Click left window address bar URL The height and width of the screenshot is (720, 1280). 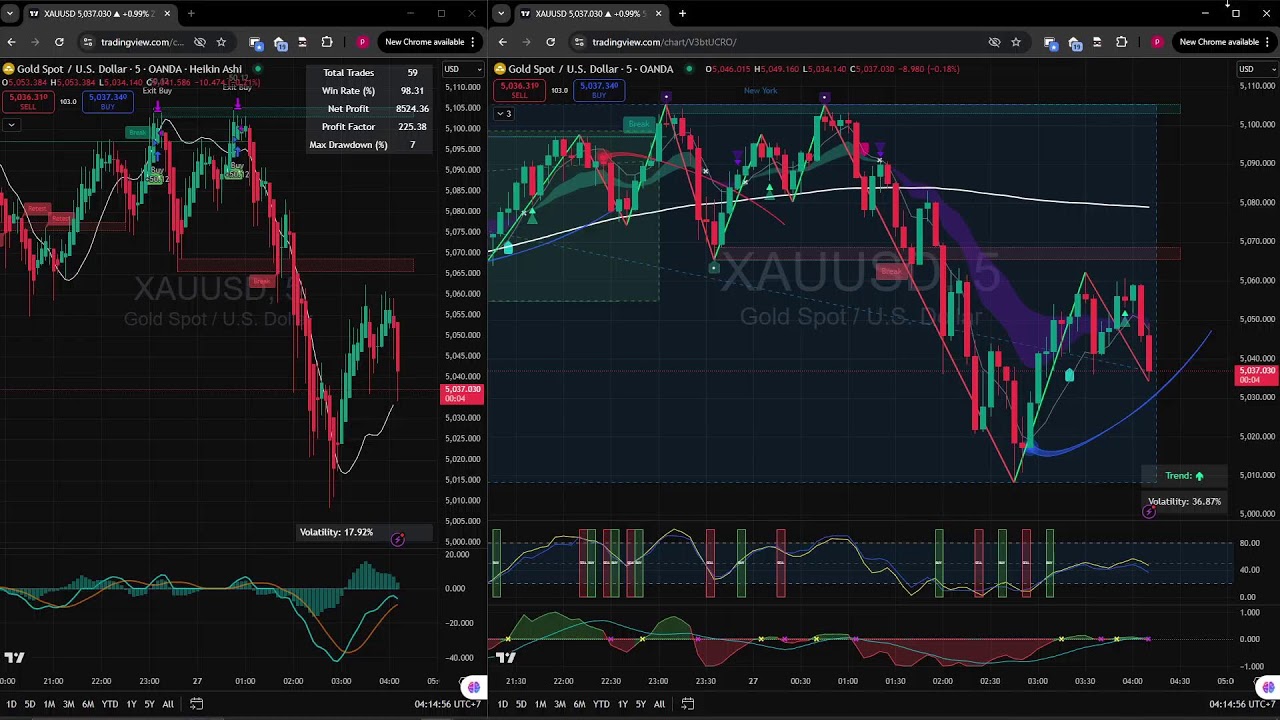142,42
